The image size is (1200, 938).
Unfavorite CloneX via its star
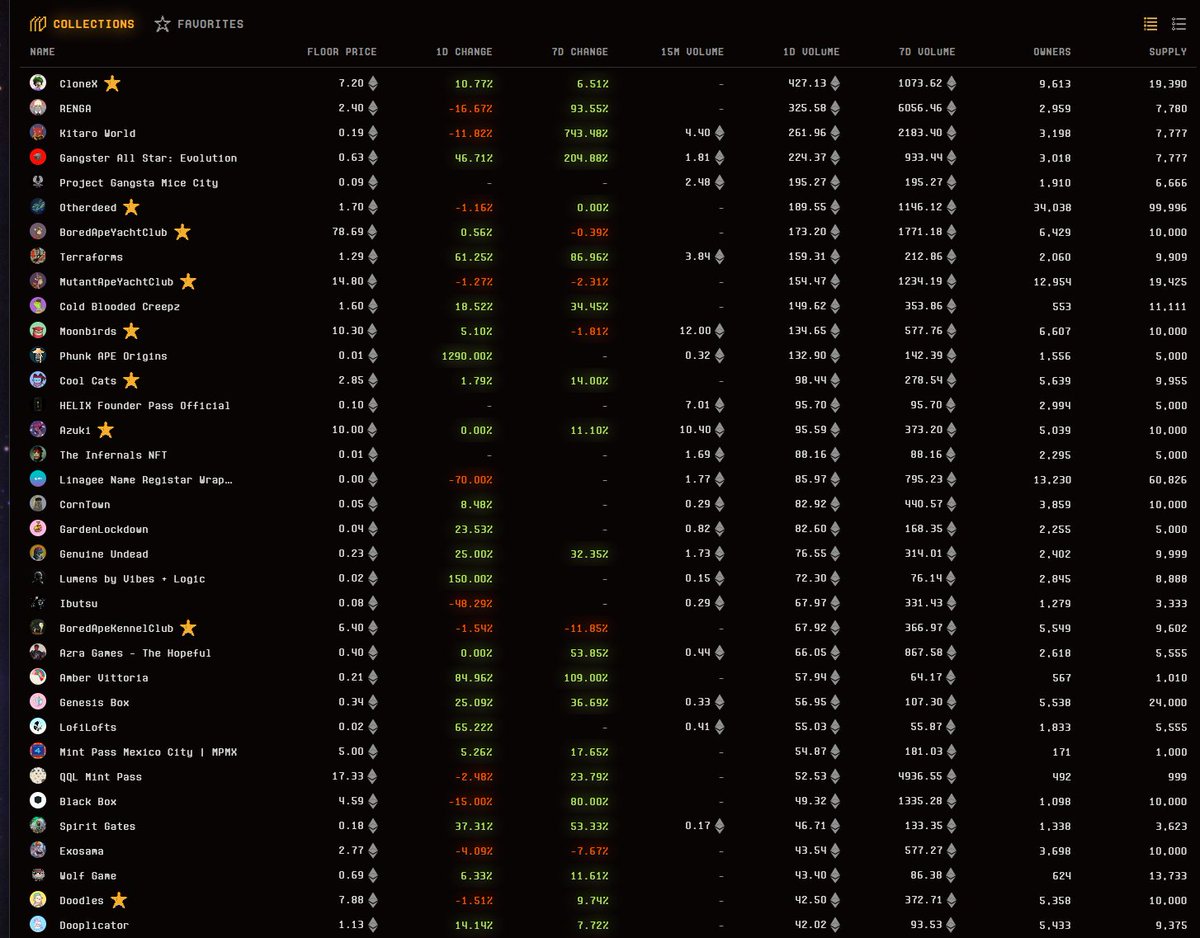click(112, 83)
